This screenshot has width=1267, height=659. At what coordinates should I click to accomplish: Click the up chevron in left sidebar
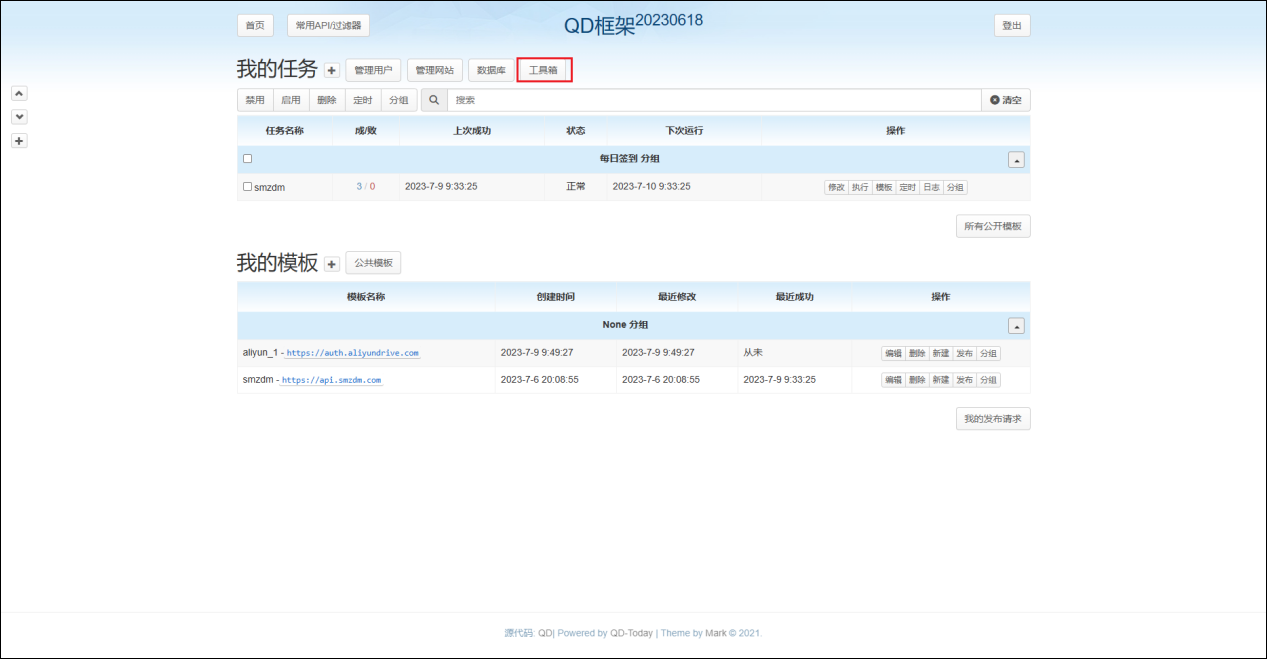(x=19, y=93)
